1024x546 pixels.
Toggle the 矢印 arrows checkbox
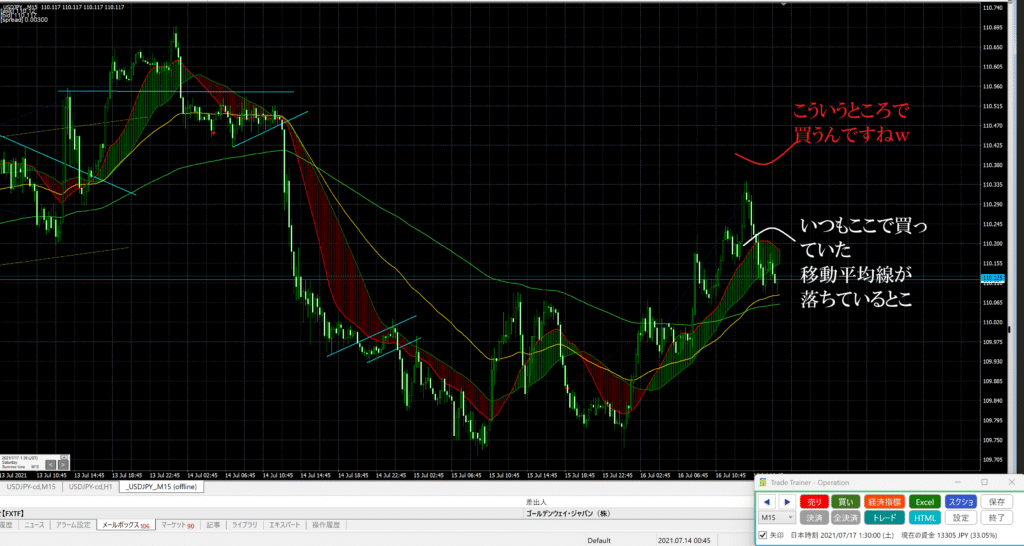pos(763,535)
